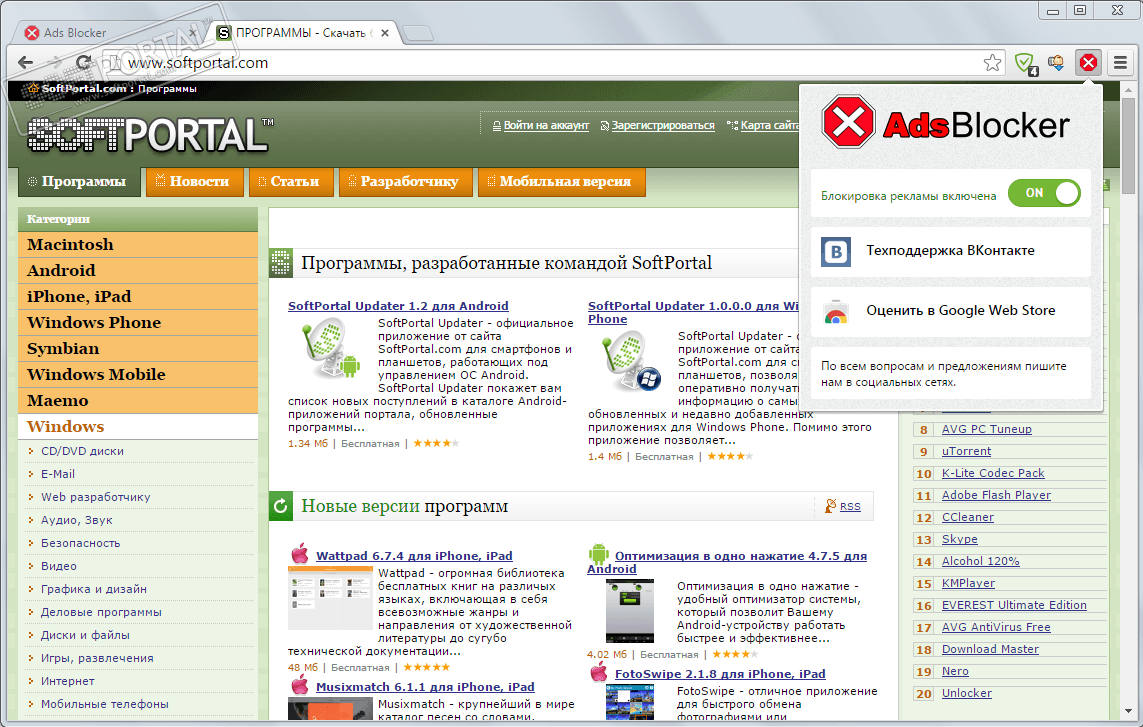Select the iPhone, iPad category
Screen dimensions: 1143x727
pos(138,297)
